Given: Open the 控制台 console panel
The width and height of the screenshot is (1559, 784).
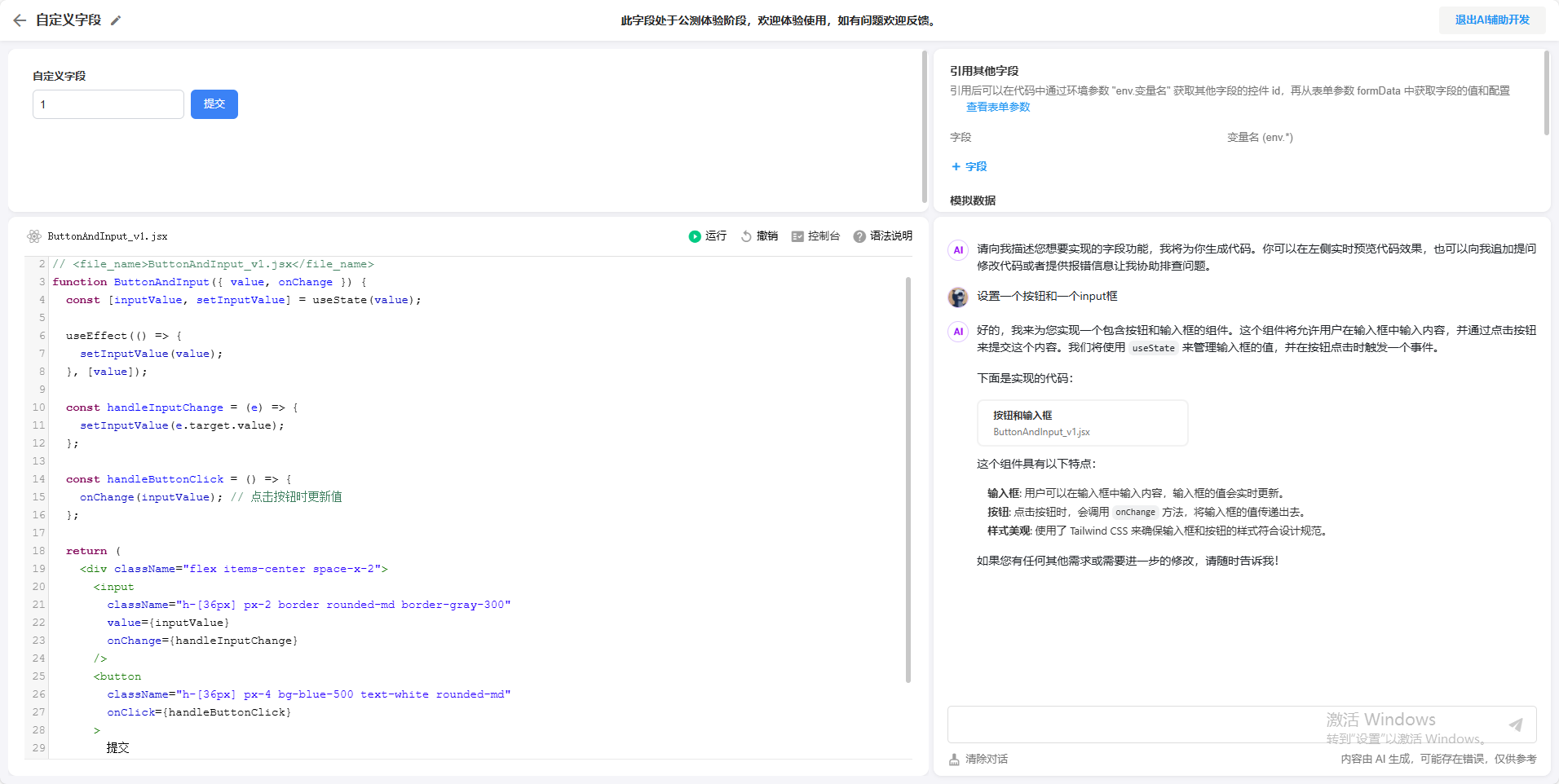Looking at the screenshot, I should (x=815, y=236).
